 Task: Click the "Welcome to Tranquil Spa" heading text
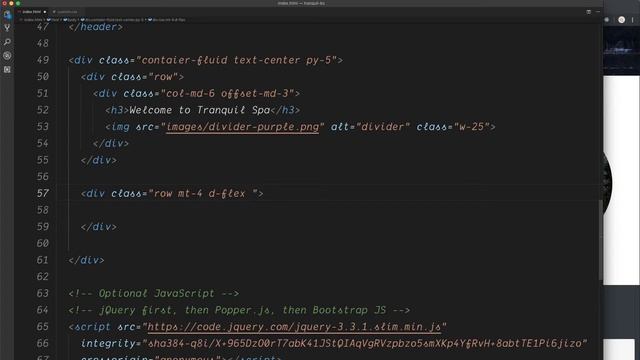(x=200, y=110)
